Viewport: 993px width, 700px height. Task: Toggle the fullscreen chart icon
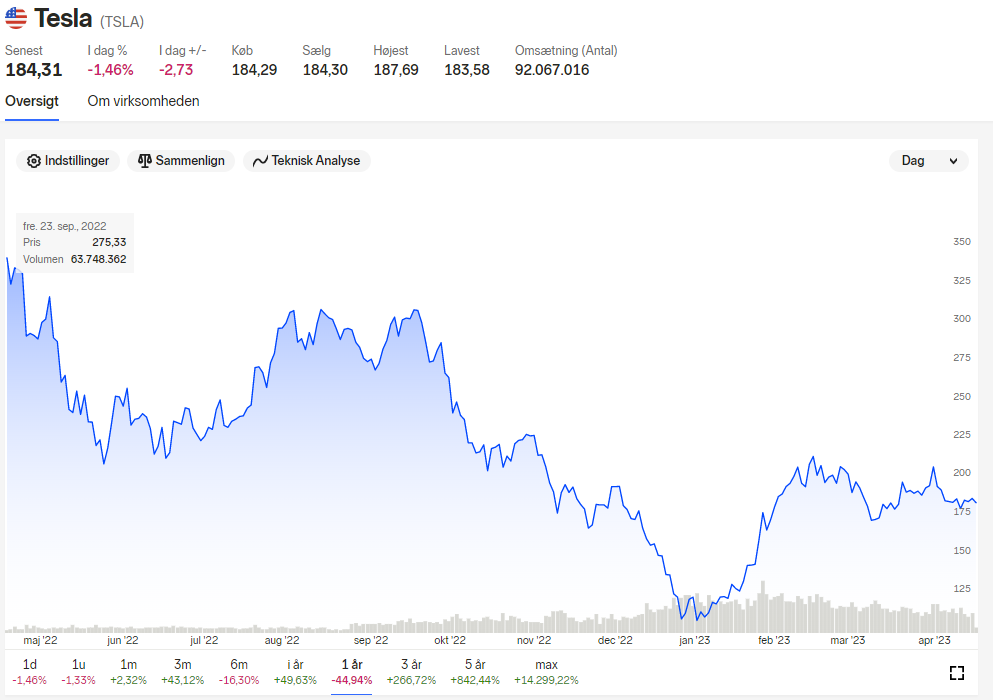pyautogui.click(x=957, y=673)
